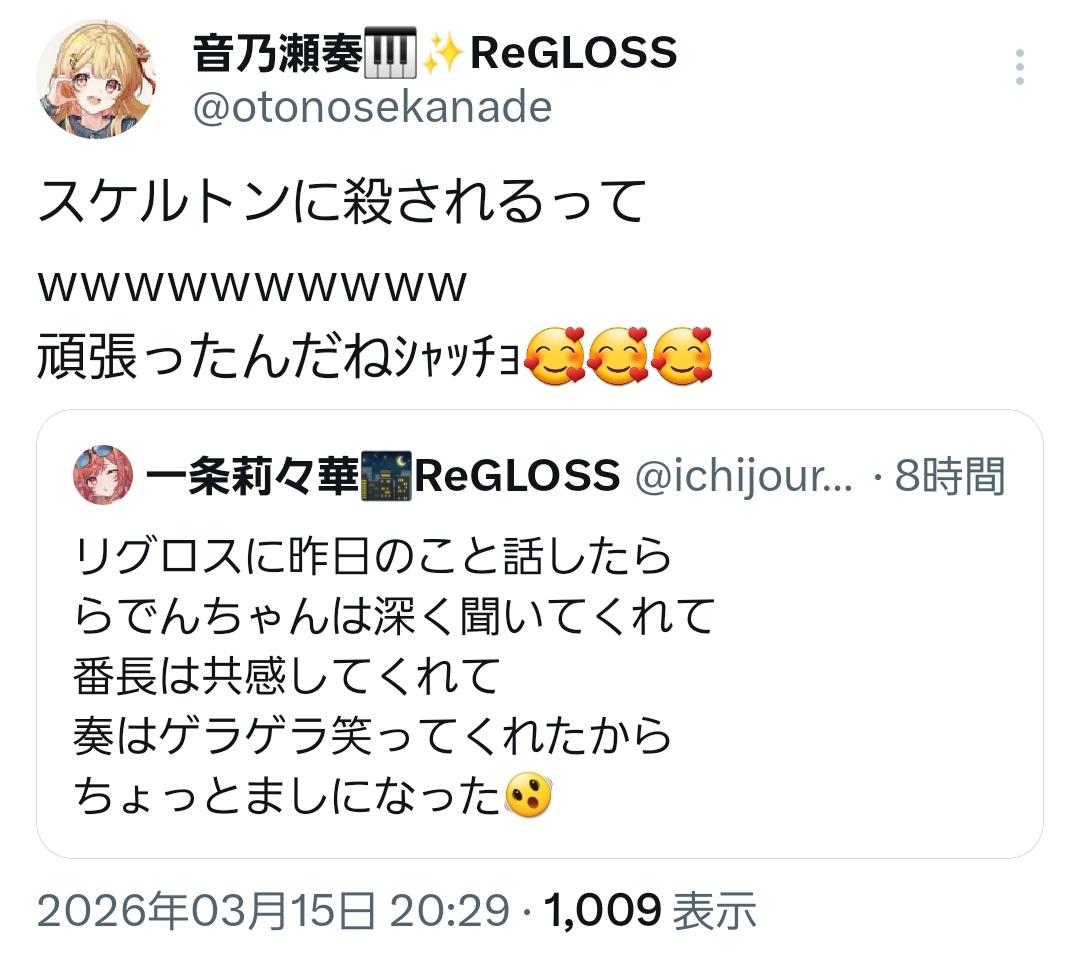1080x962 pixels.
Task: Select the last smiling hearts emoji
Action: point(681,356)
